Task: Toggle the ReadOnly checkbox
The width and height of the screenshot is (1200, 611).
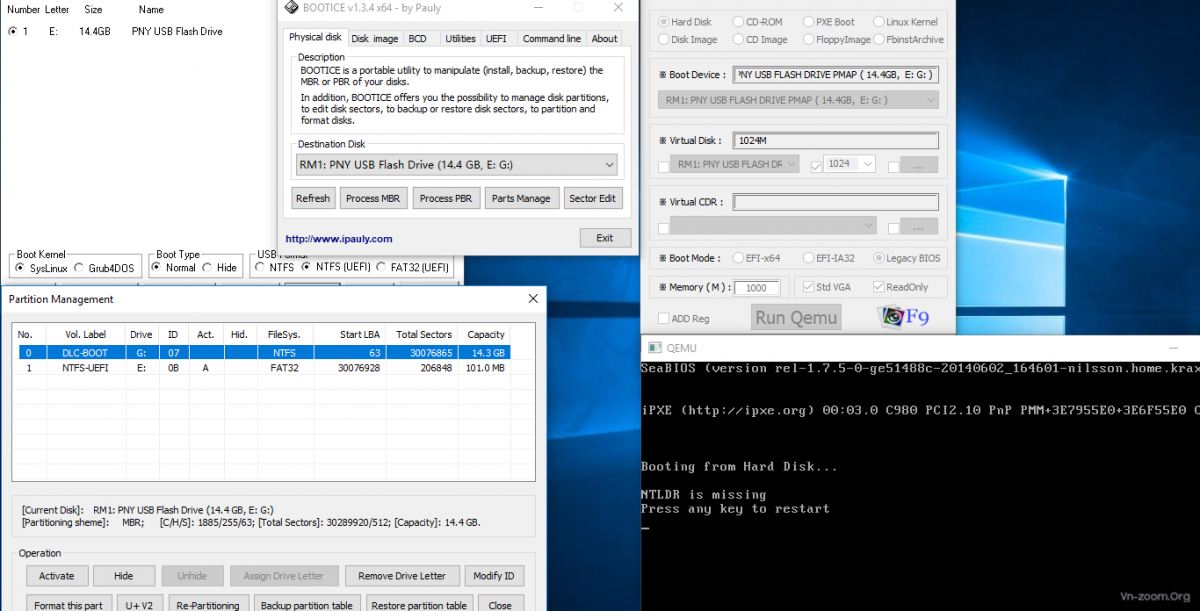Action: pos(878,287)
